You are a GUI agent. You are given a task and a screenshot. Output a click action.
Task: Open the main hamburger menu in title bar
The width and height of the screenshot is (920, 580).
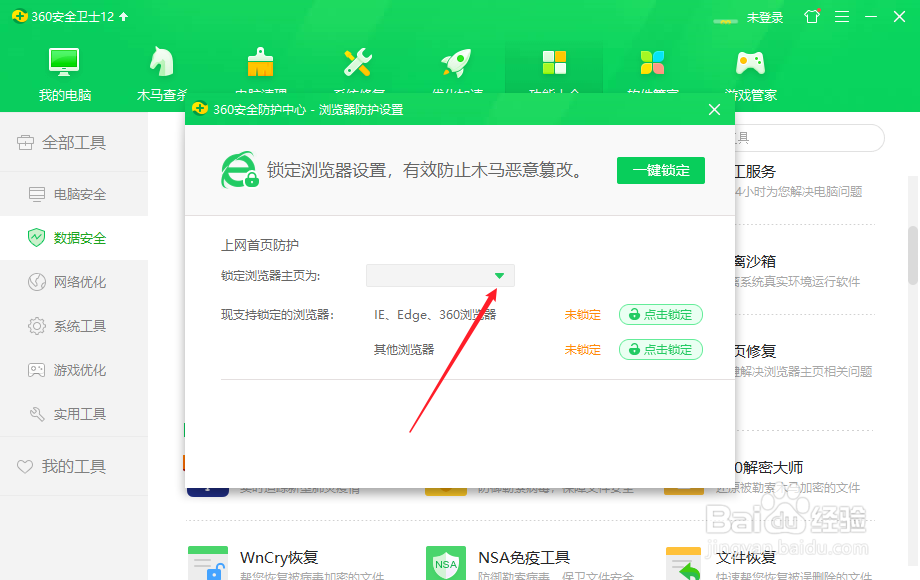coord(842,16)
